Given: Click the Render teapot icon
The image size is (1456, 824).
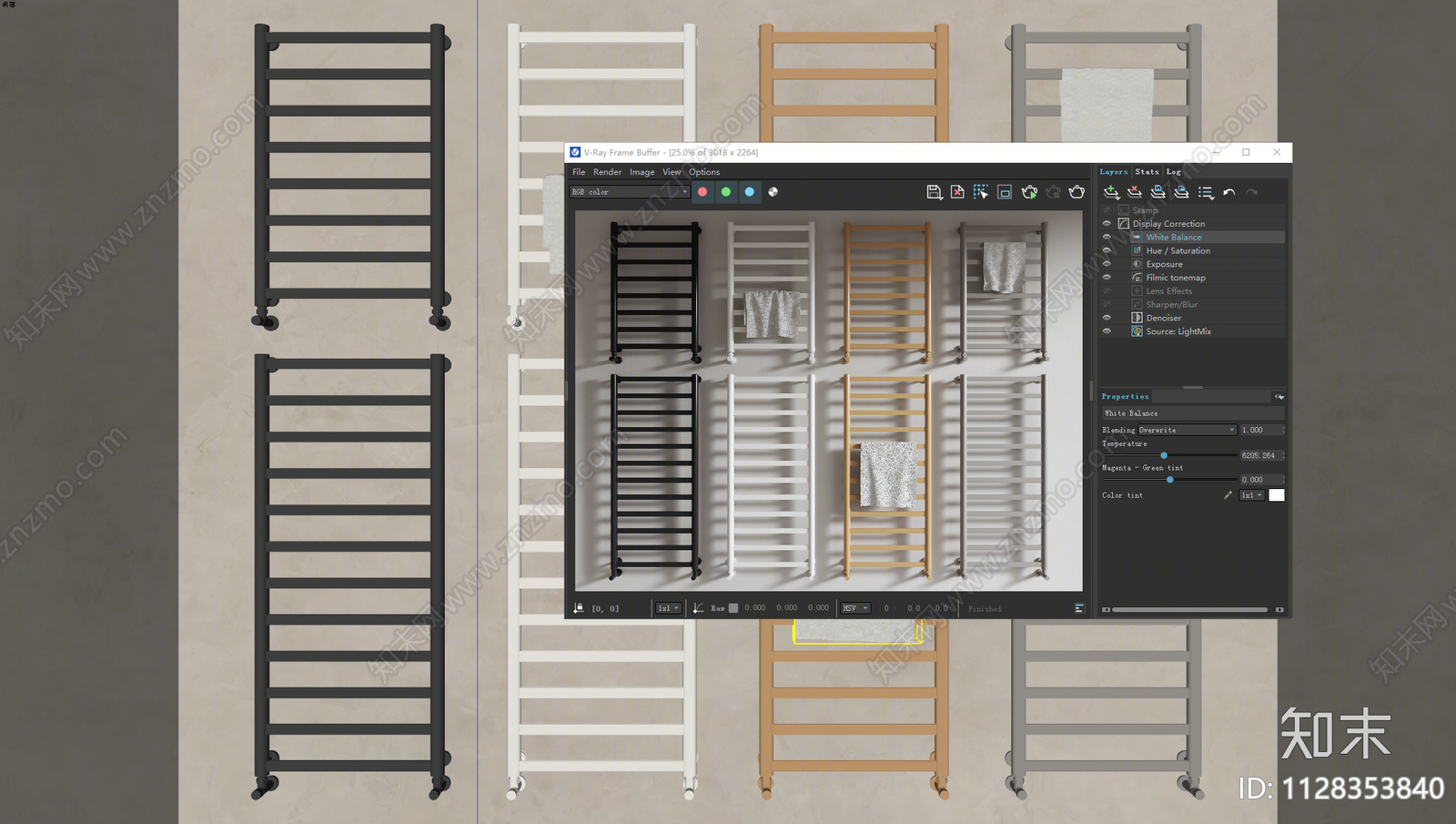Looking at the screenshot, I should (1077, 192).
